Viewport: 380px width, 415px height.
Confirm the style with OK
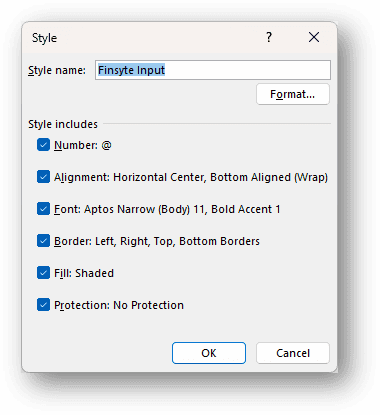(x=209, y=353)
